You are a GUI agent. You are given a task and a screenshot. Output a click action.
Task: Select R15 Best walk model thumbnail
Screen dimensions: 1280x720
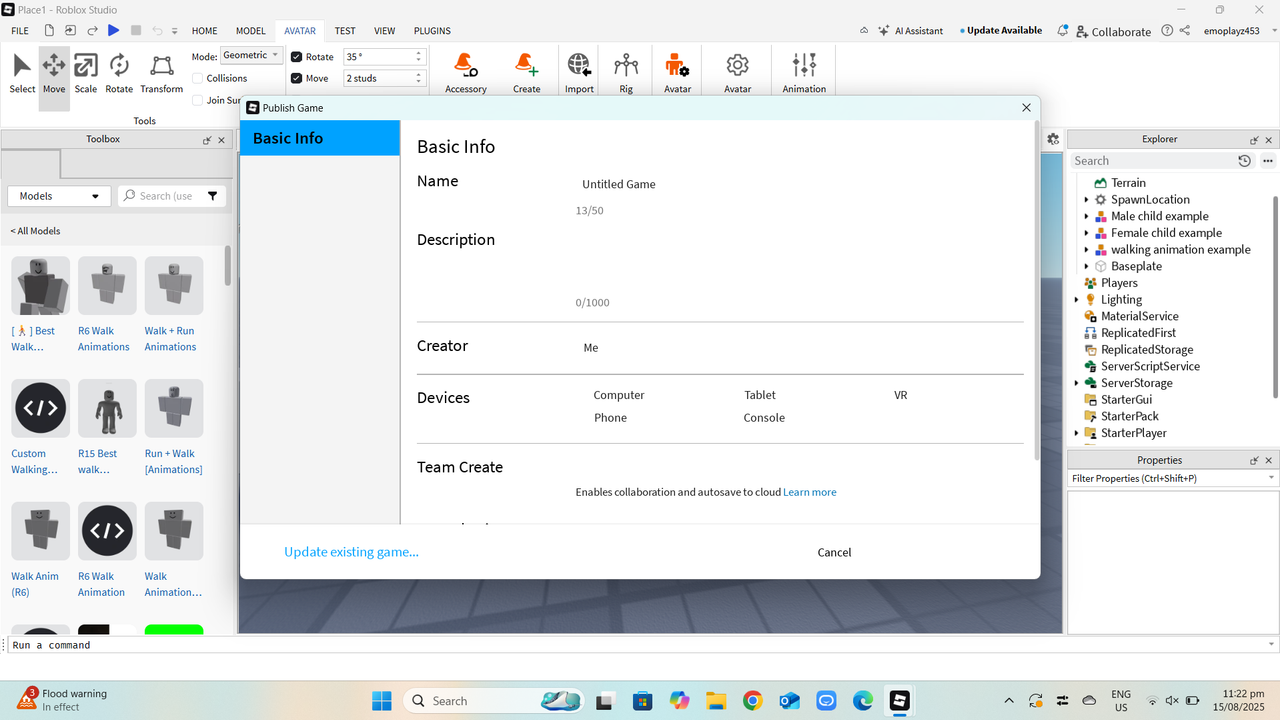click(107, 409)
